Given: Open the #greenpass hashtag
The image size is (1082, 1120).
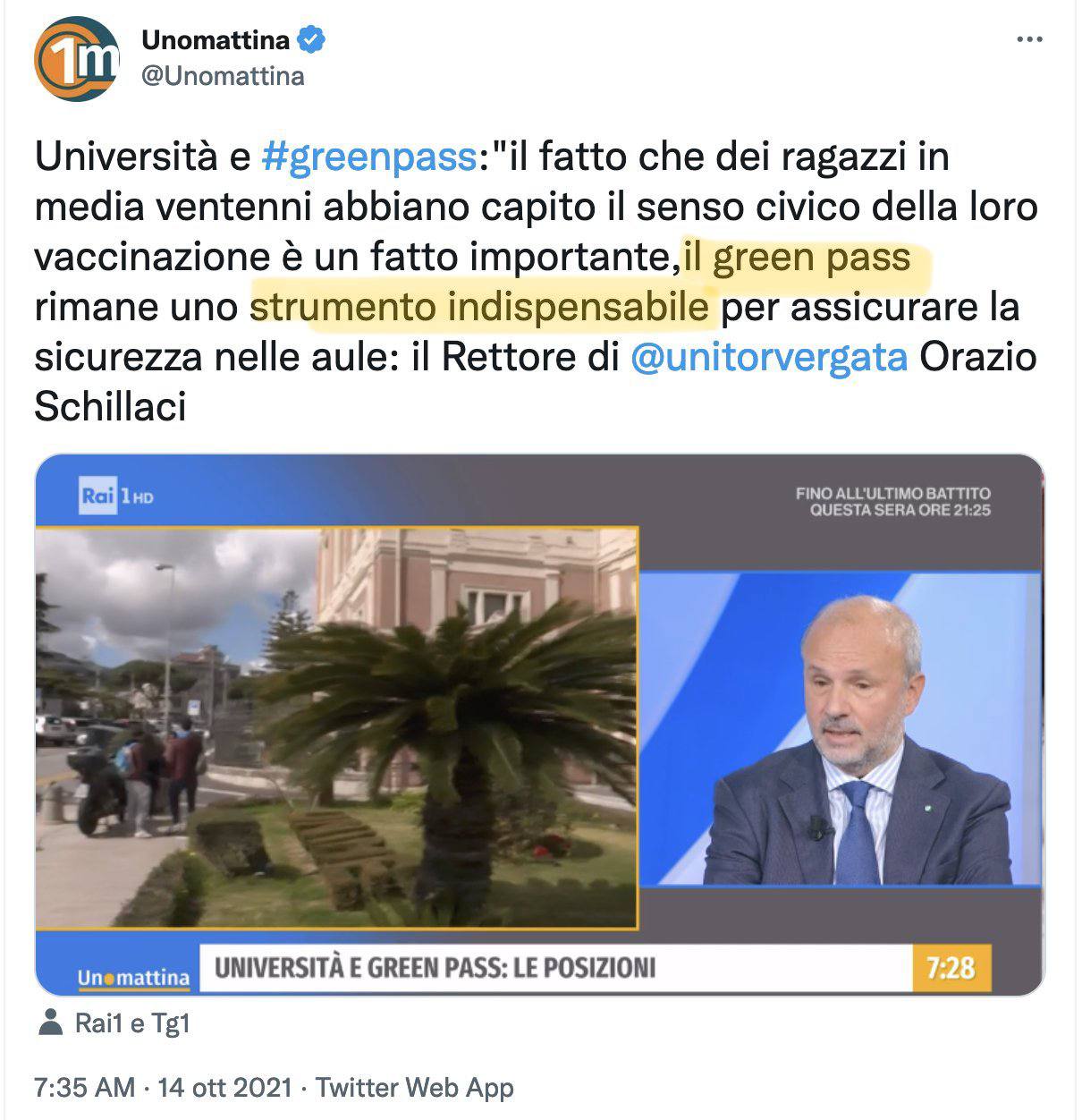Looking at the screenshot, I should click(x=368, y=157).
